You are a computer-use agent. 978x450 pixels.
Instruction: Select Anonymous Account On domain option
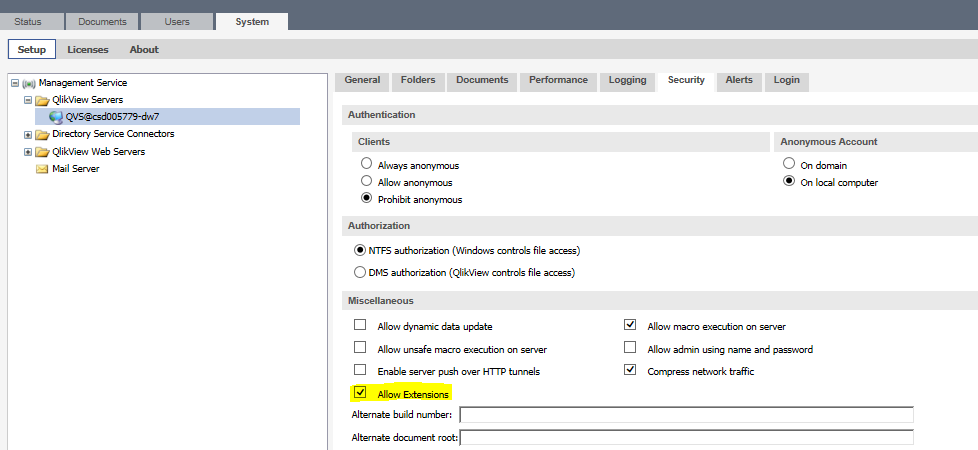pos(790,165)
